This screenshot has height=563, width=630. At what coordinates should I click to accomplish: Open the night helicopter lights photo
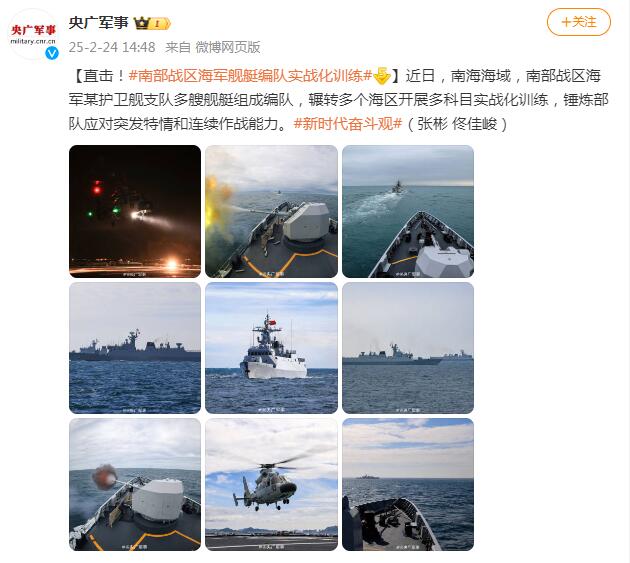(135, 211)
